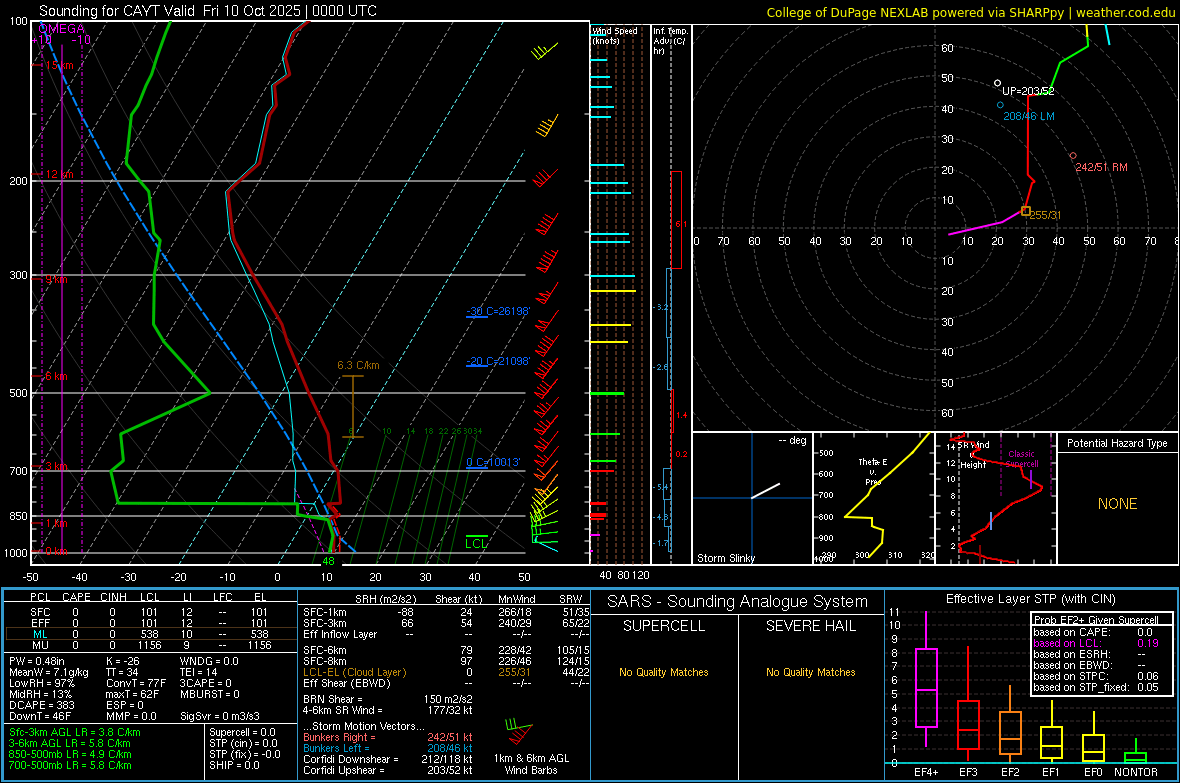Click the 700-500mb LR = 5.8 C/km line
The image size is (1180, 783).
(70, 765)
